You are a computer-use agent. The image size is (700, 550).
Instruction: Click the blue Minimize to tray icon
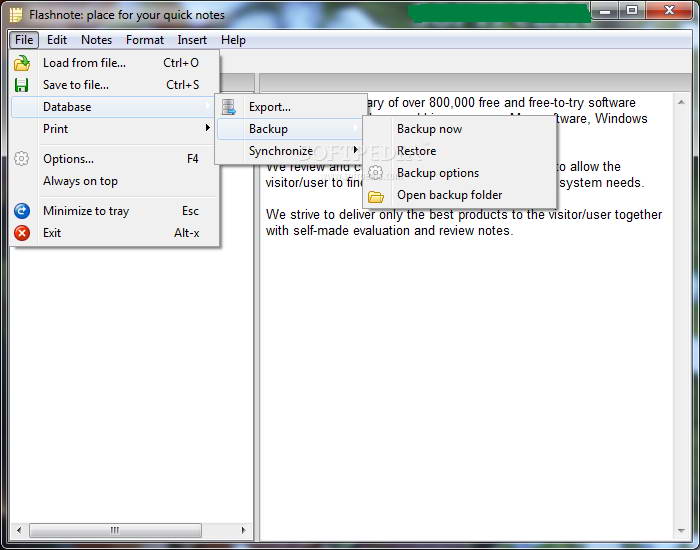click(21, 211)
